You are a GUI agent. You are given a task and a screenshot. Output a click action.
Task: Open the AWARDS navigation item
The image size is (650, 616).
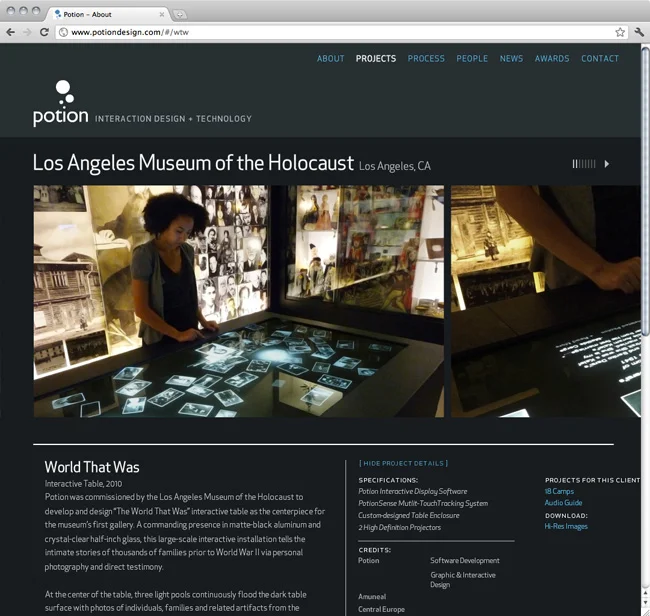552,58
